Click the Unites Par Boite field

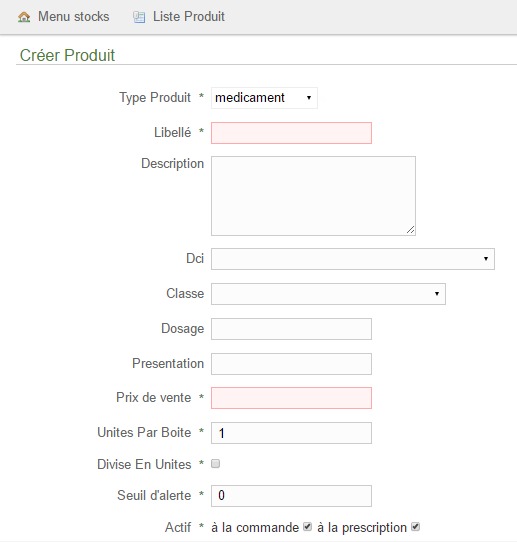point(291,433)
